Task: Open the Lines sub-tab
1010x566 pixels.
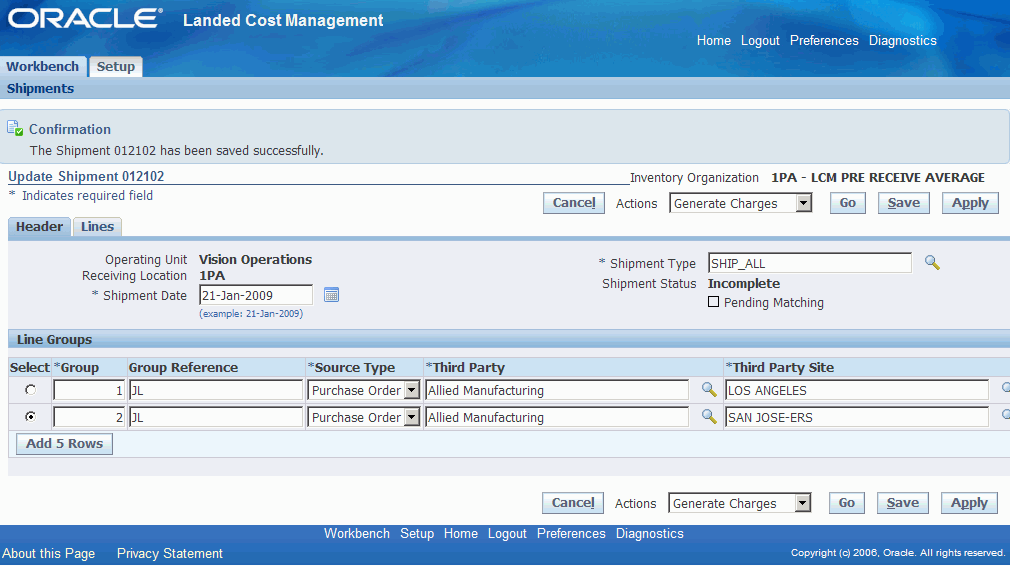Action: 97,227
